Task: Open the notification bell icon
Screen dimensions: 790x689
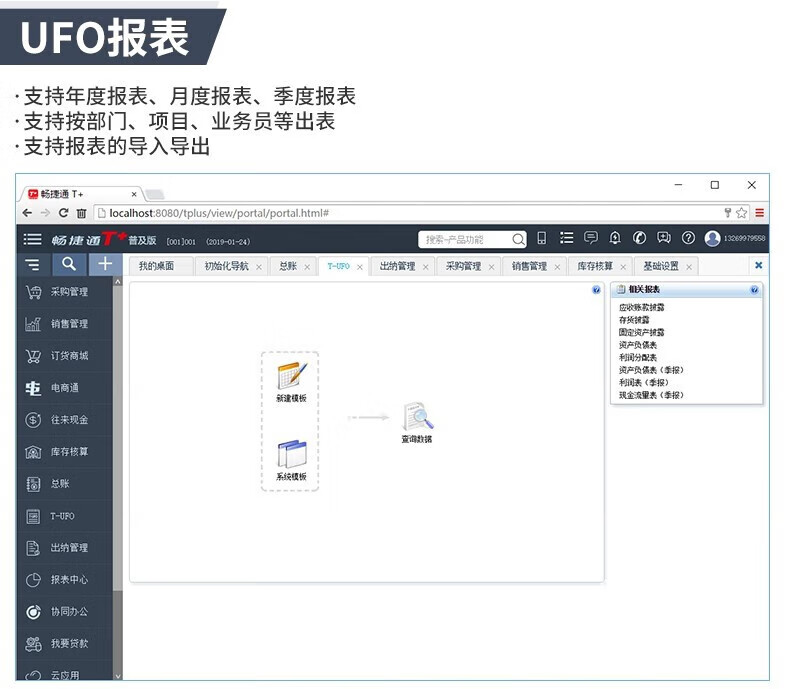Action: point(615,237)
